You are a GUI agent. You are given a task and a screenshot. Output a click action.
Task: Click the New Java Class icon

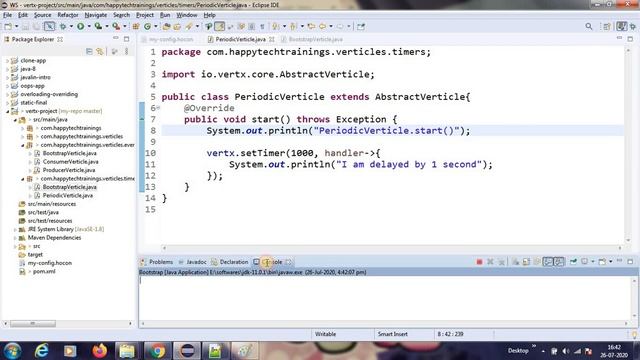coord(147,27)
